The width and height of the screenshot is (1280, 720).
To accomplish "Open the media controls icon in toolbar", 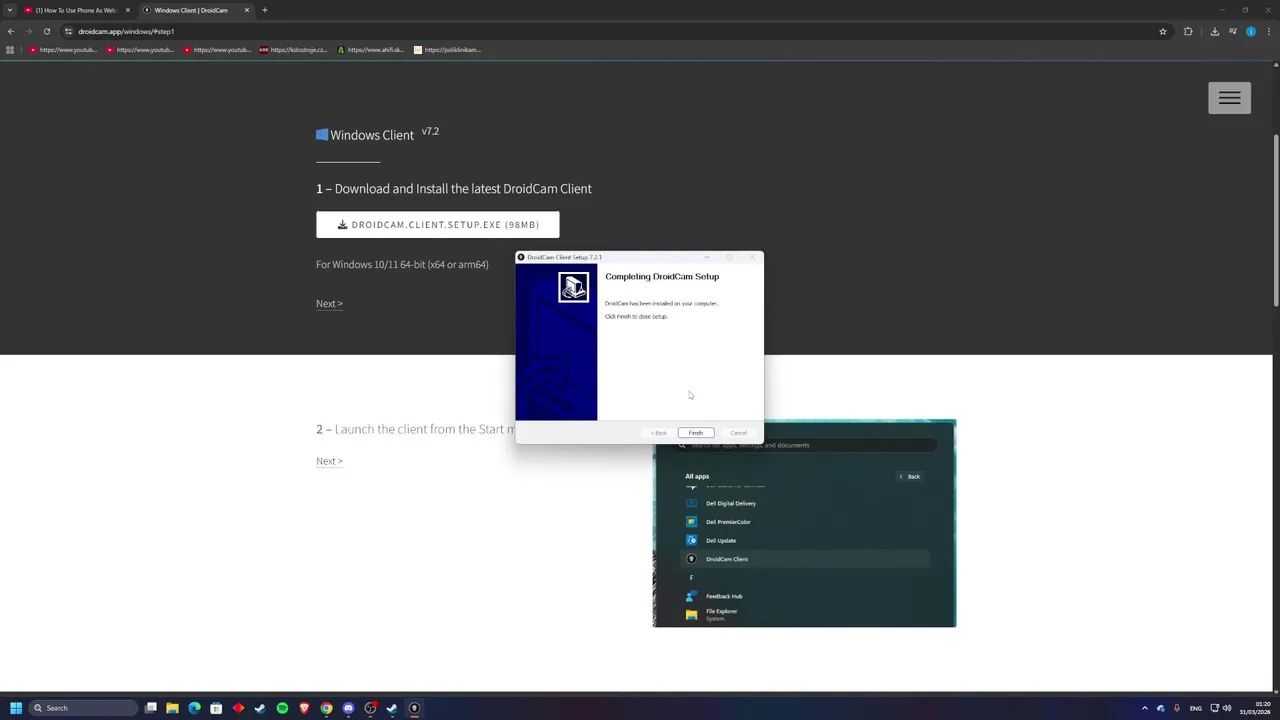I will [x=1233, y=31].
